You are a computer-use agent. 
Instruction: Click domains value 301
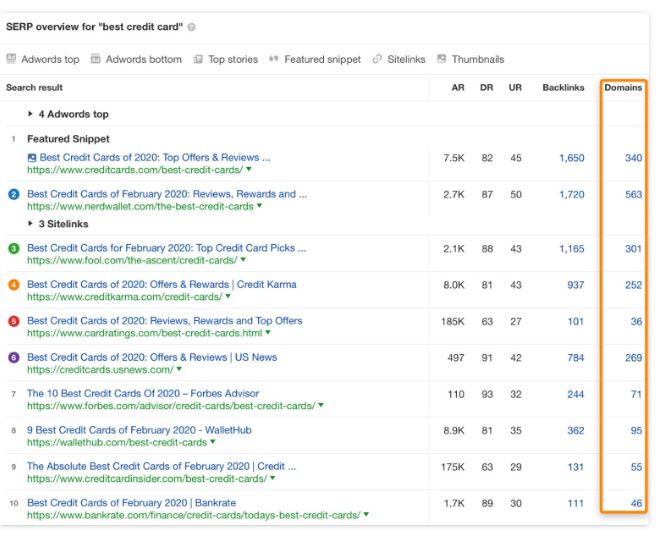point(634,249)
